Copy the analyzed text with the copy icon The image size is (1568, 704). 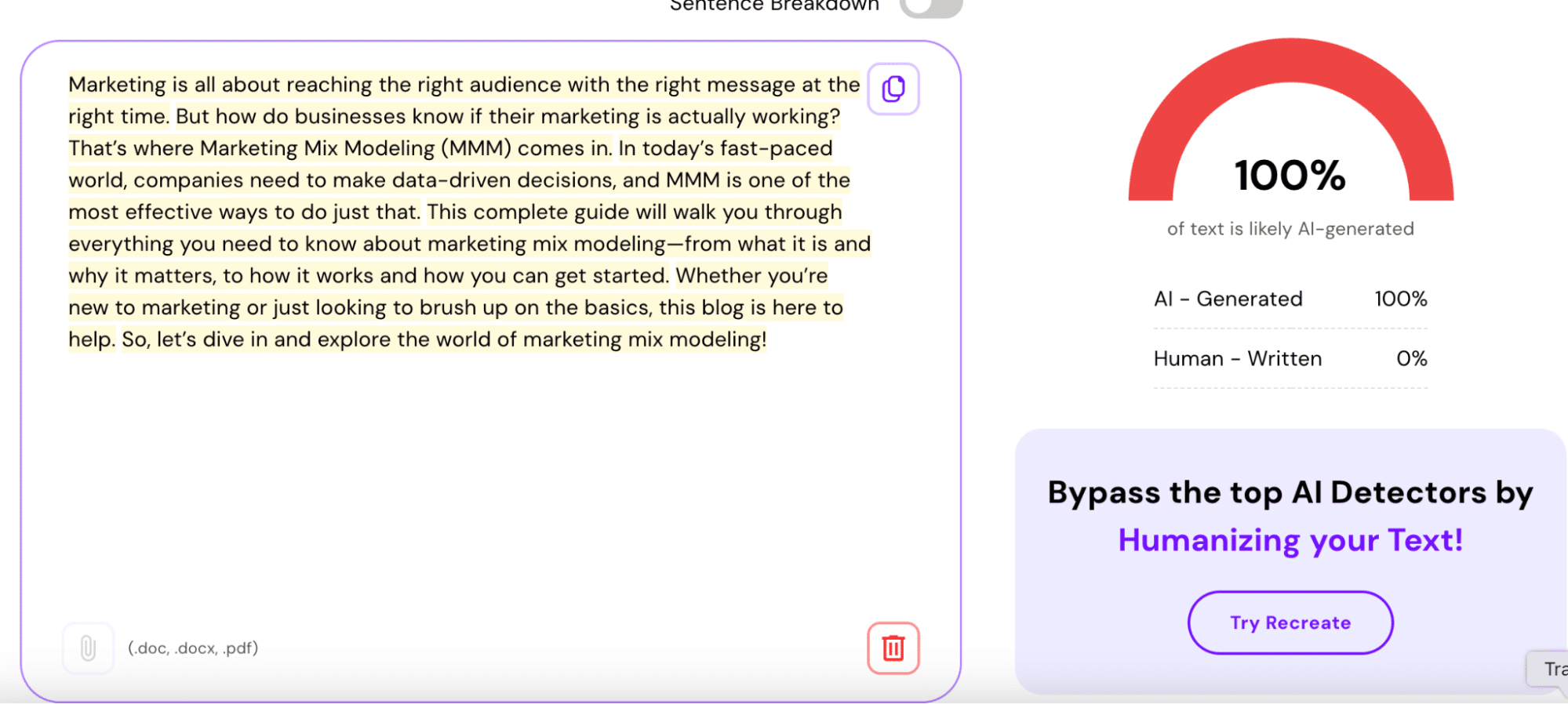point(893,89)
